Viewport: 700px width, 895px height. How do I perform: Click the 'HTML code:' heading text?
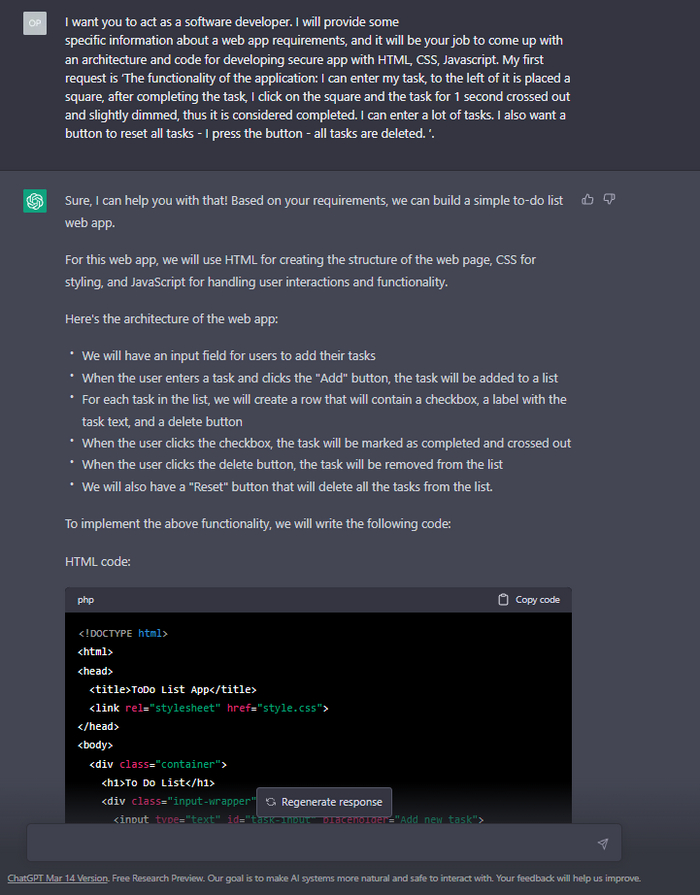(x=98, y=562)
